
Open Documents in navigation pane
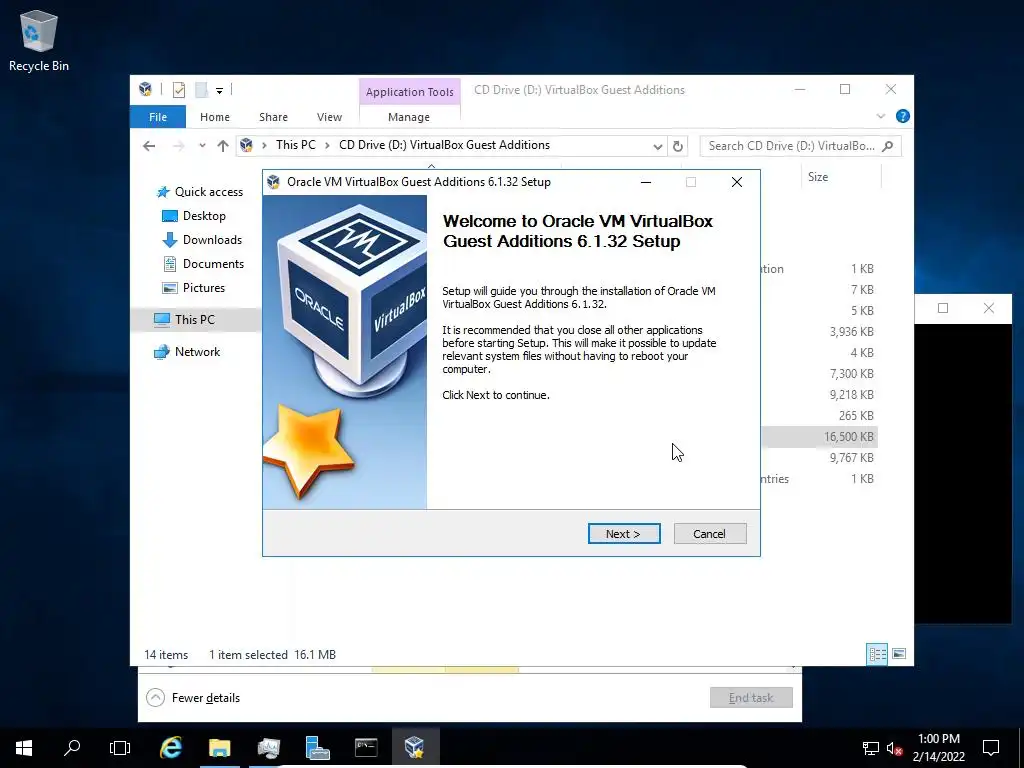point(203,264)
